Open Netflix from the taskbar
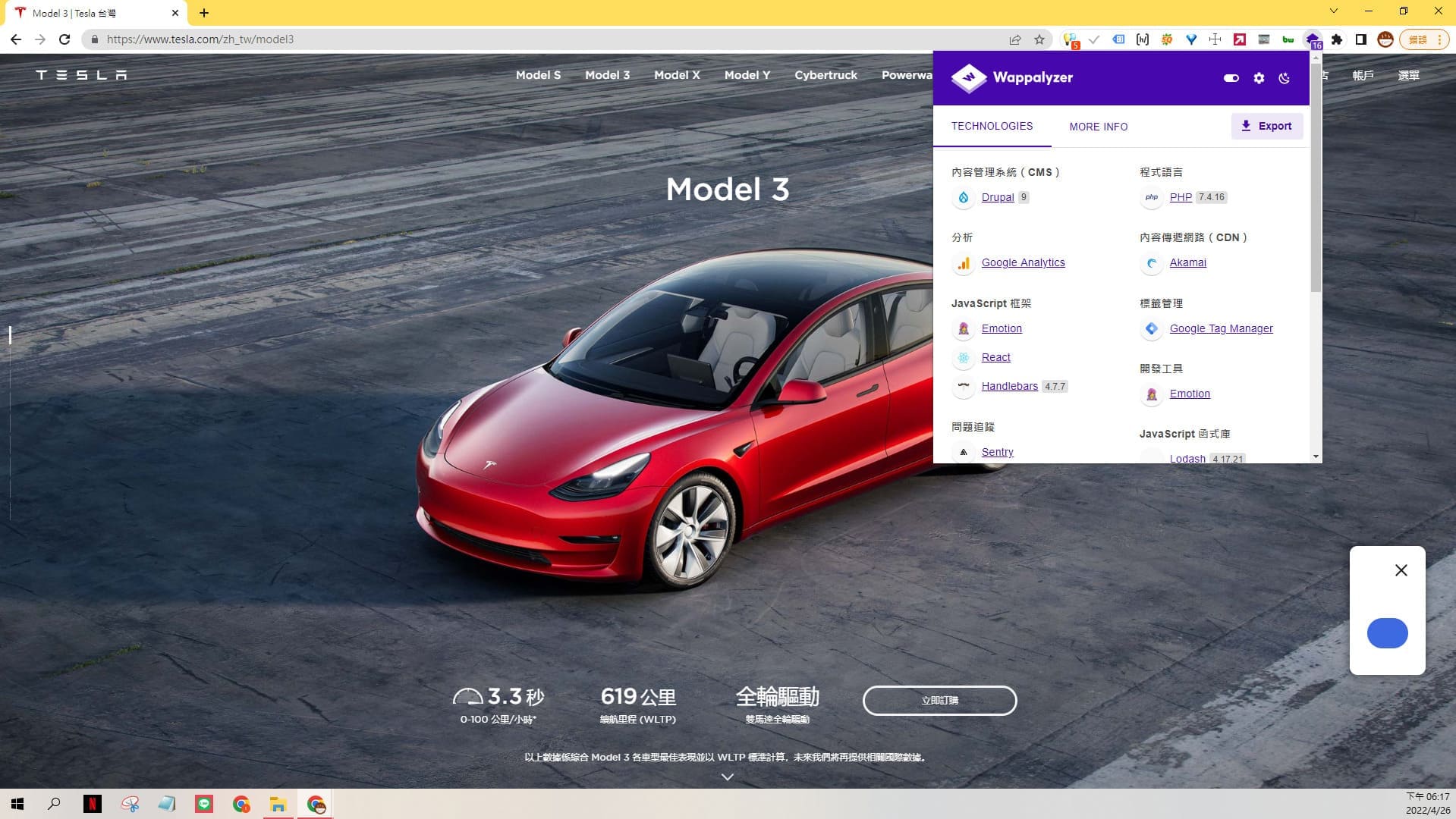 (92, 804)
